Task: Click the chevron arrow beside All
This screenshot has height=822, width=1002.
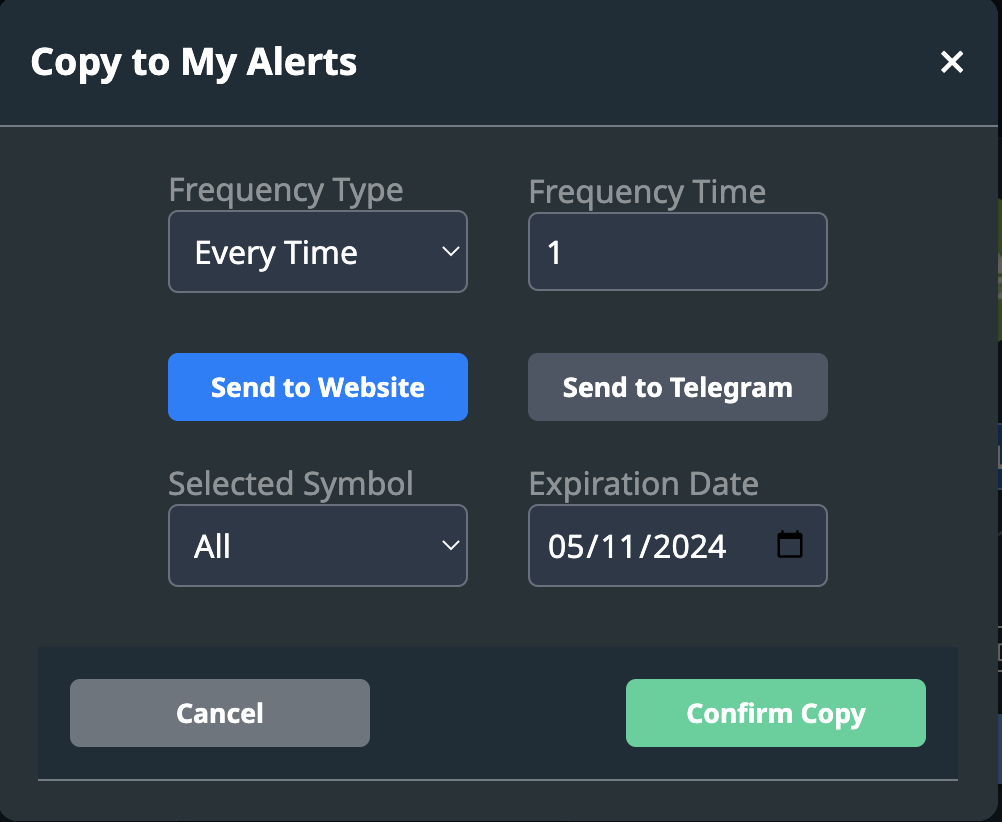Action: 450,546
